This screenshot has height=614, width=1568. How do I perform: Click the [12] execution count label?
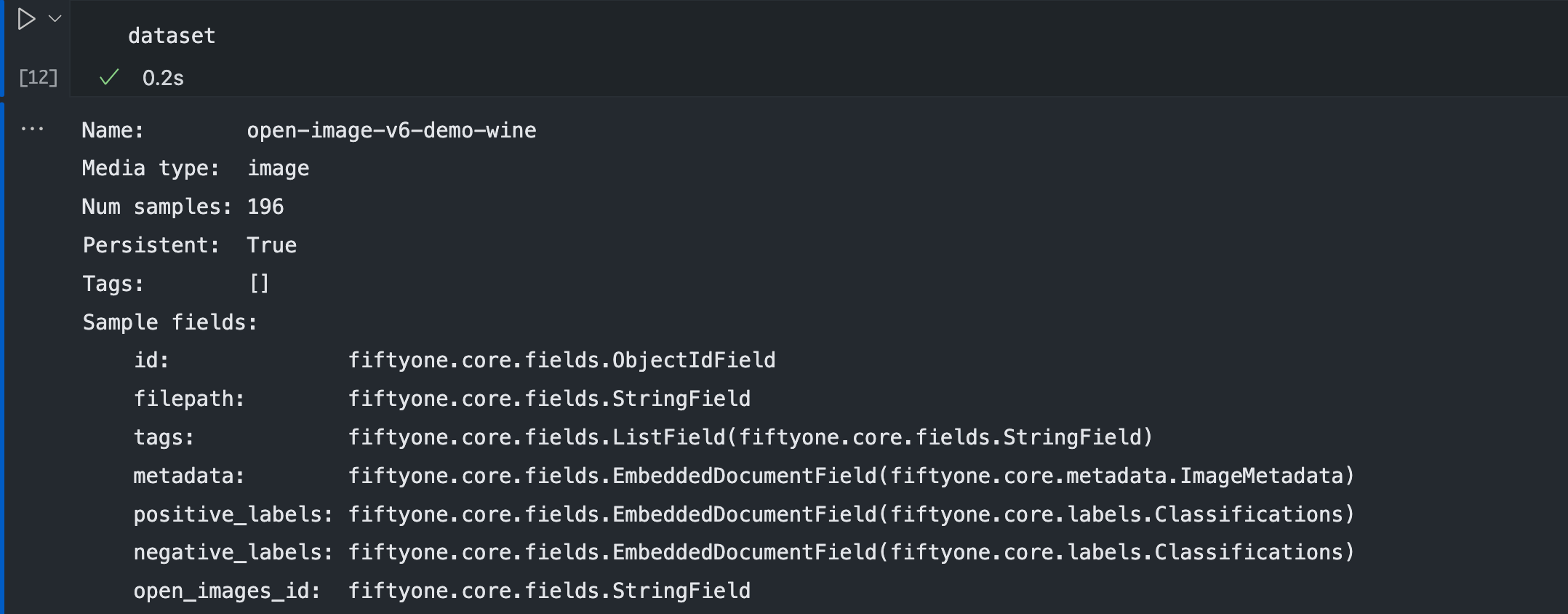pyautogui.click(x=38, y=77)
